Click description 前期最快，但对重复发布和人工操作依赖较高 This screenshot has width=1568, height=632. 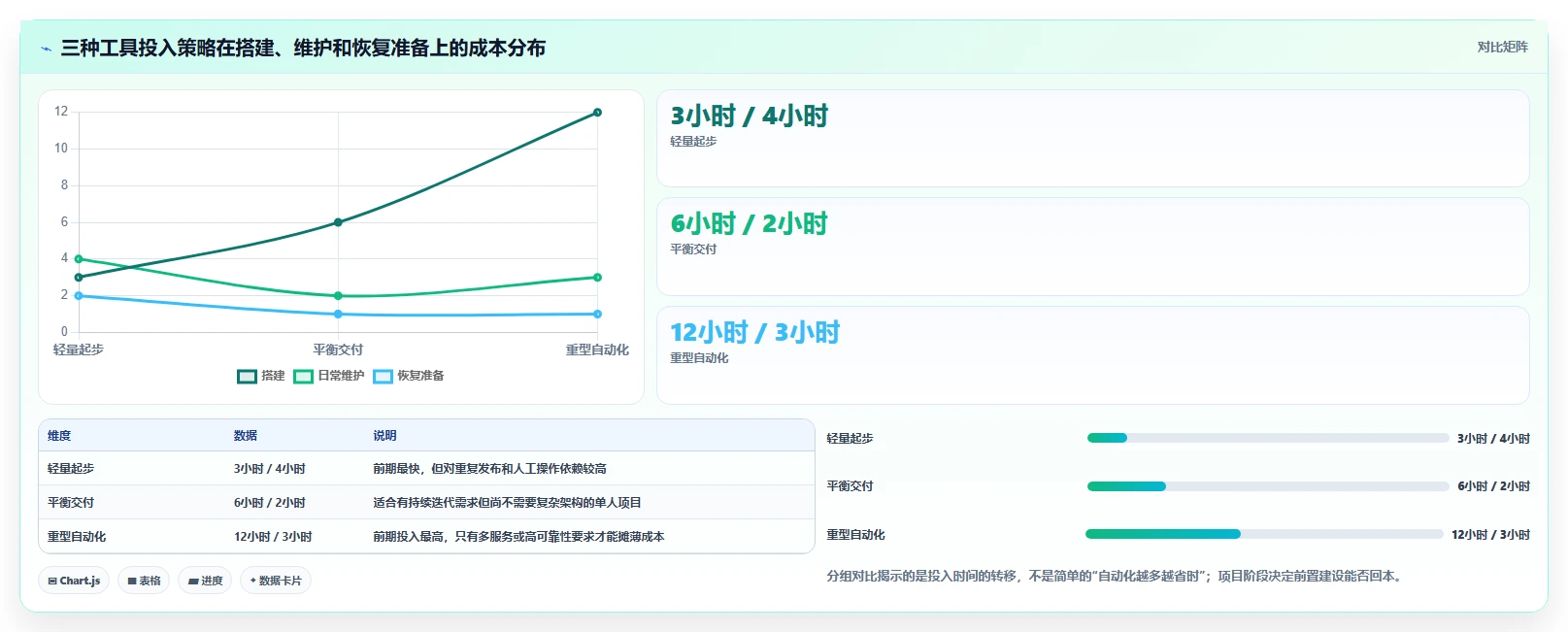pyautogui.click(x=489, y=469)
